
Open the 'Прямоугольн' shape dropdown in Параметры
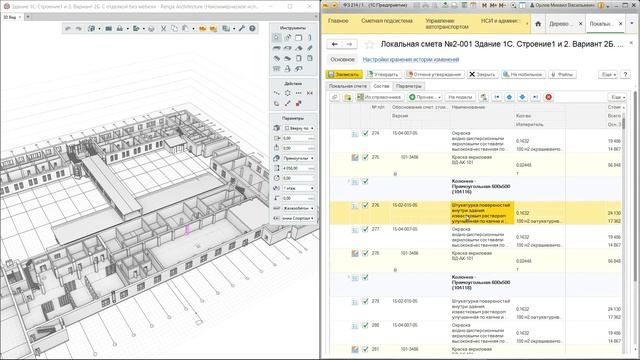(299, 158)
